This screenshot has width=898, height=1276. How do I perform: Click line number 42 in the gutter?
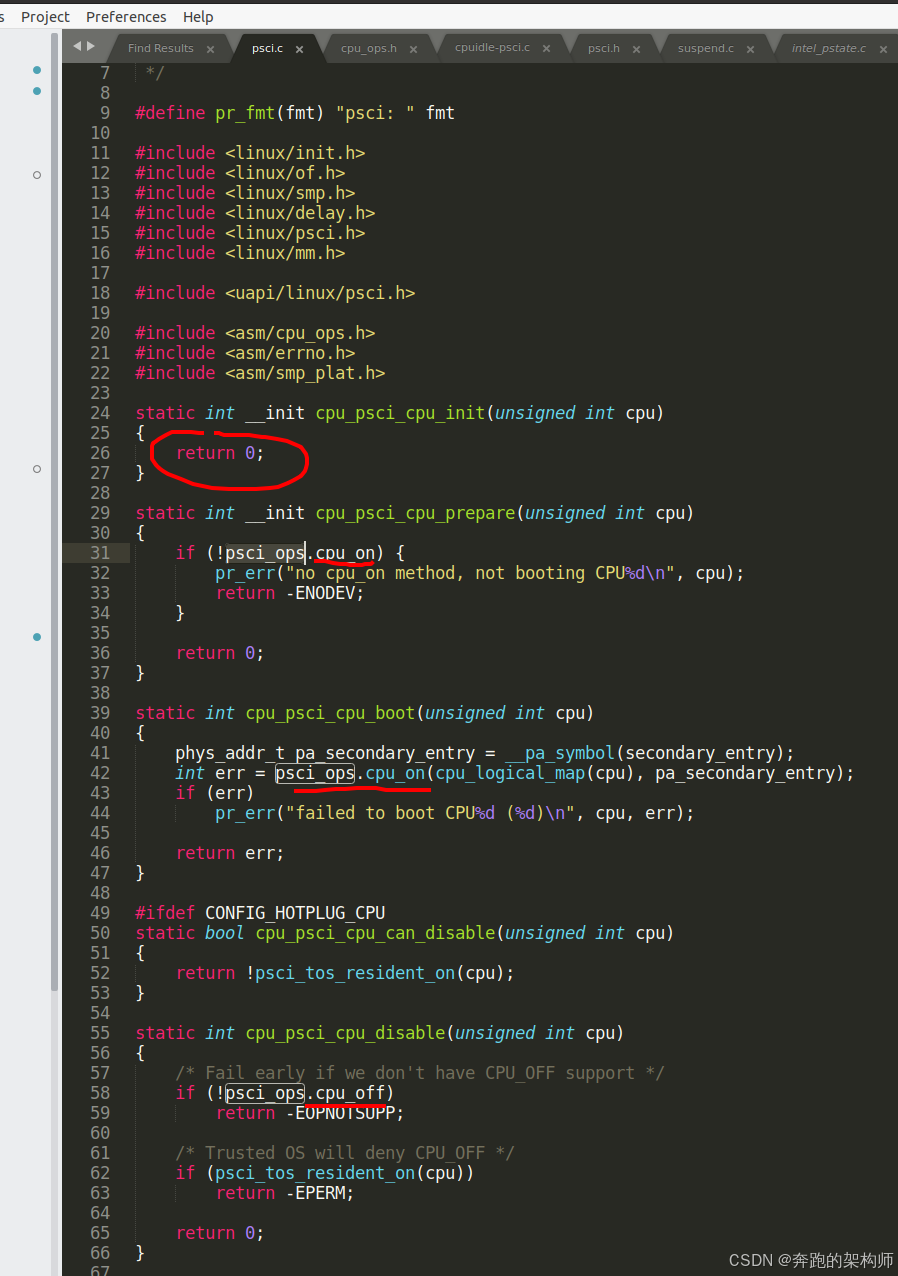coord(100,773)
